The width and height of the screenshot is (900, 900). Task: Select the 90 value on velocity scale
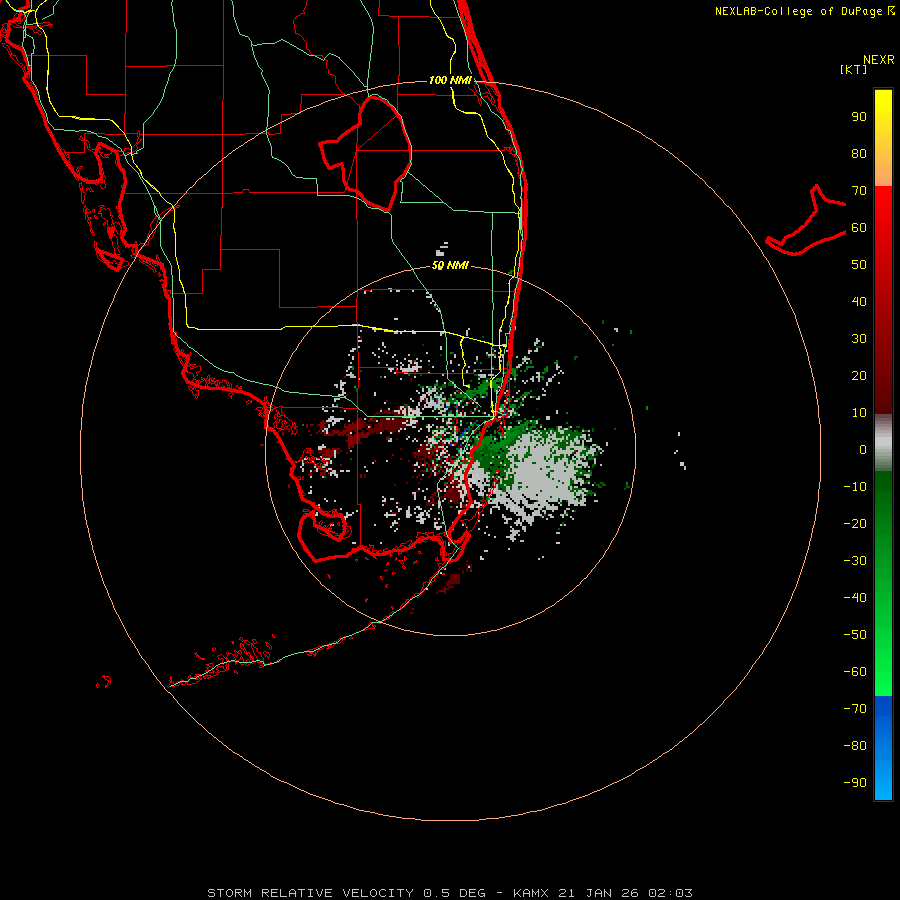pos(859,117)
